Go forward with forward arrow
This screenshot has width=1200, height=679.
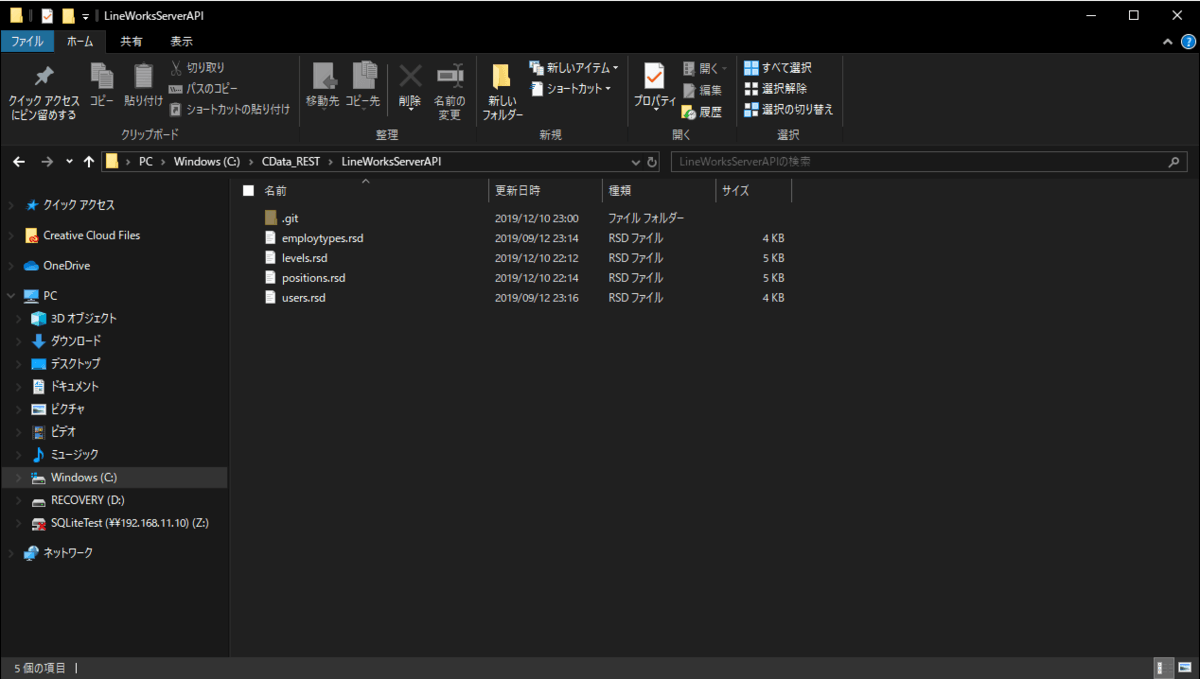[x=47, y=162]
